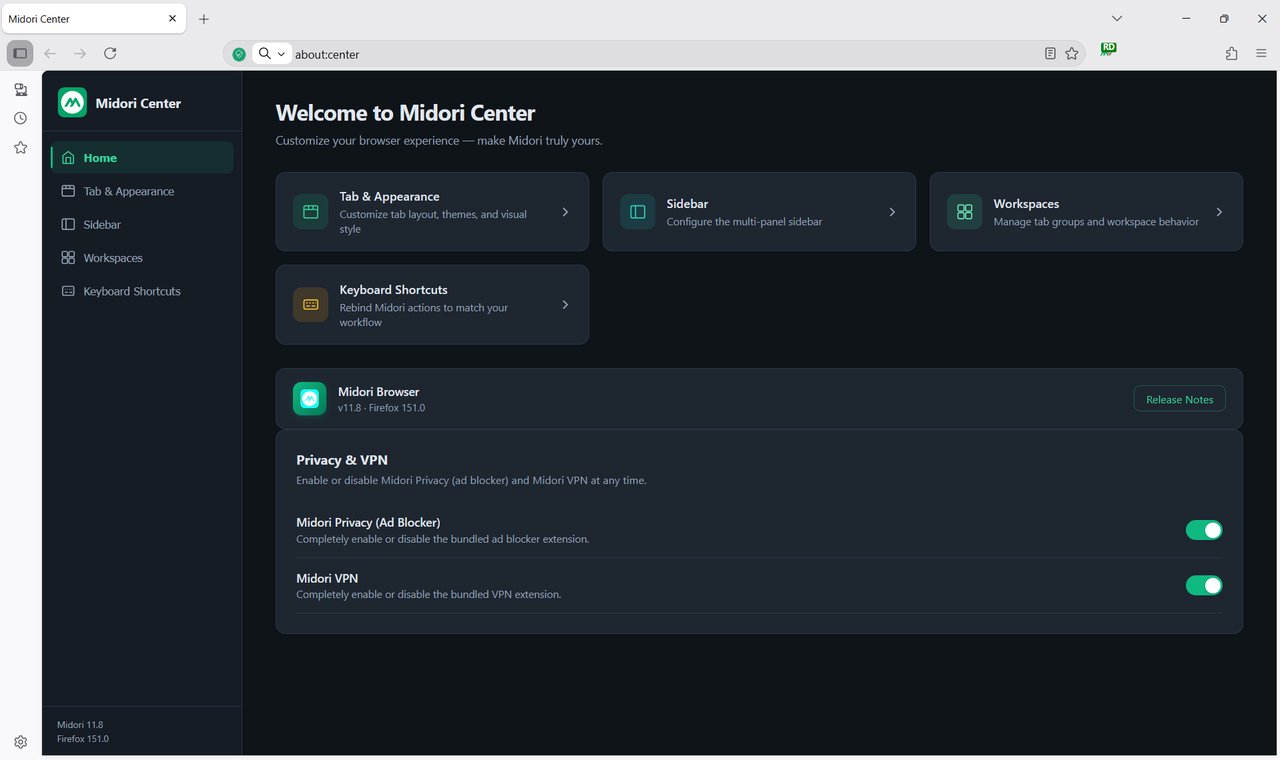Open the Release Notes button

1180,399
